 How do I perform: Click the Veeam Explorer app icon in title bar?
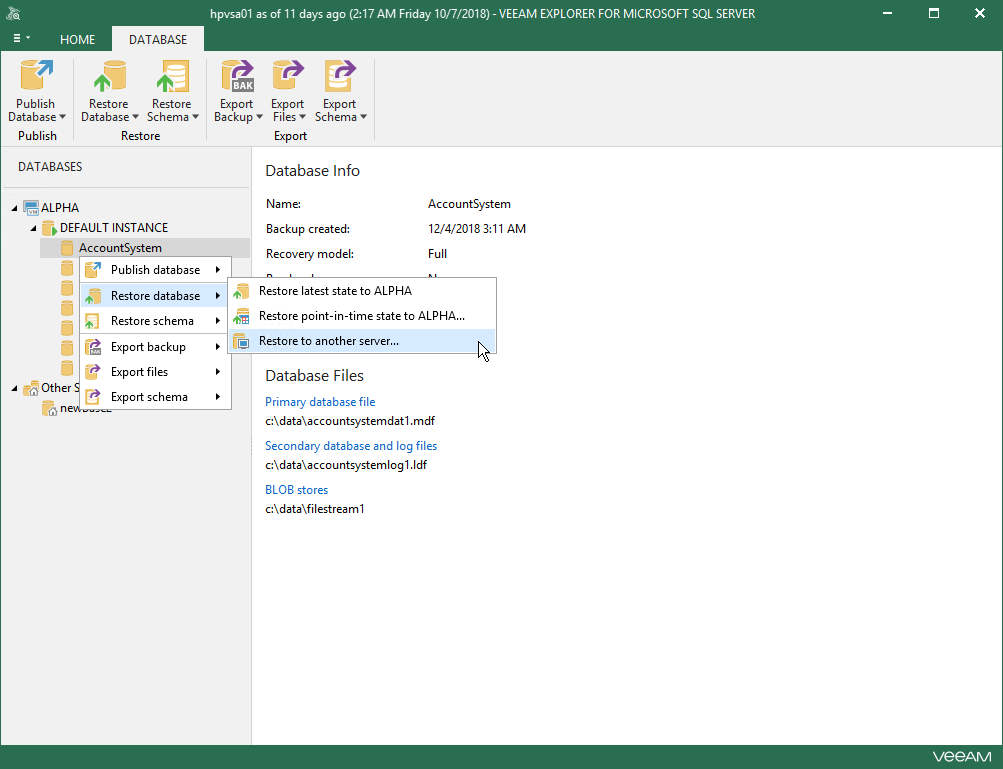tap(13, 13)
